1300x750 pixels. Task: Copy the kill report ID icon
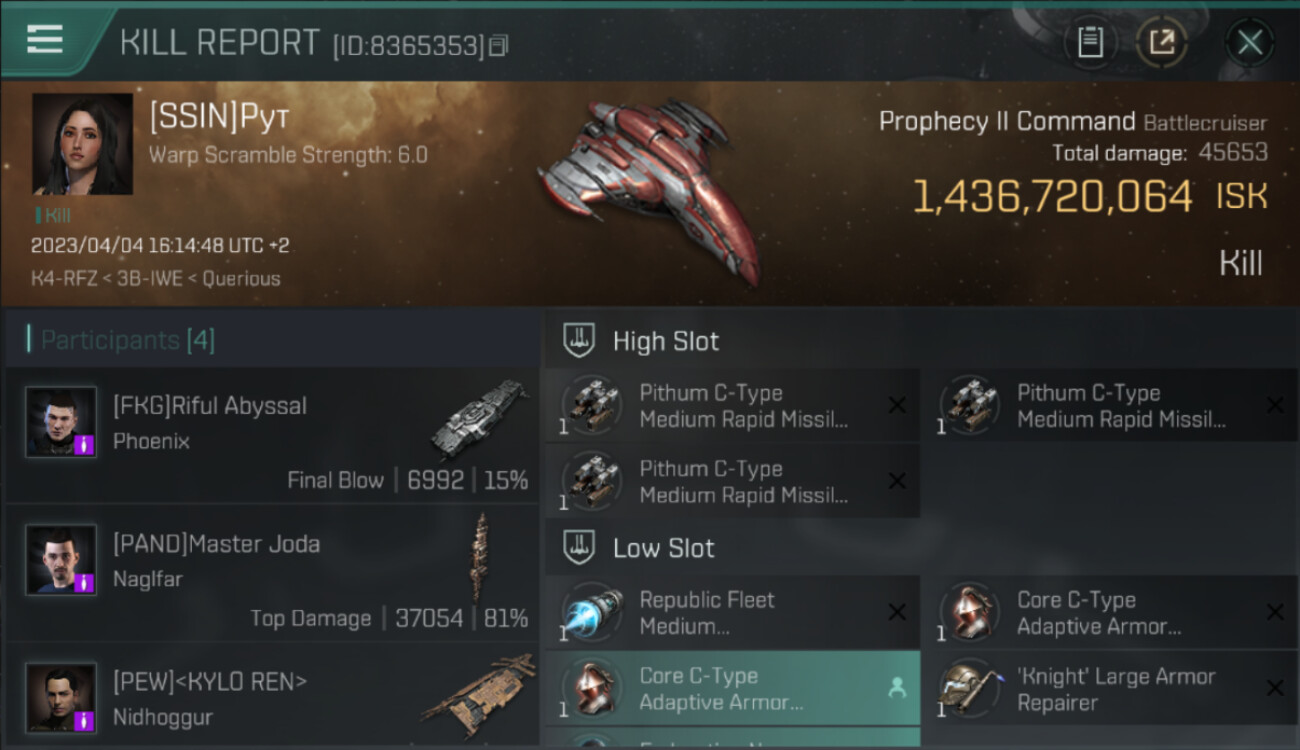click(x=498, y=45)
